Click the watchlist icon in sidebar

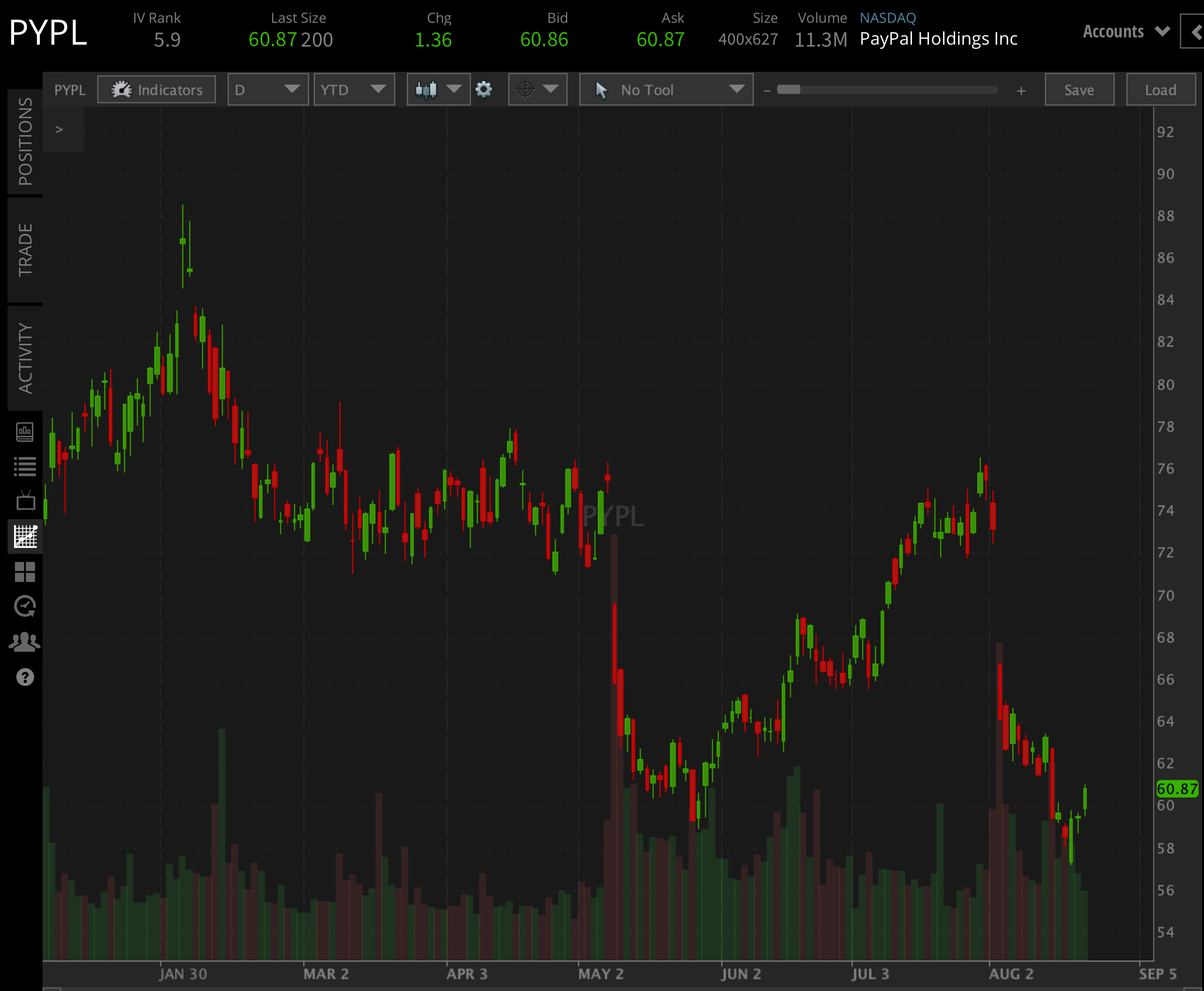25,465
